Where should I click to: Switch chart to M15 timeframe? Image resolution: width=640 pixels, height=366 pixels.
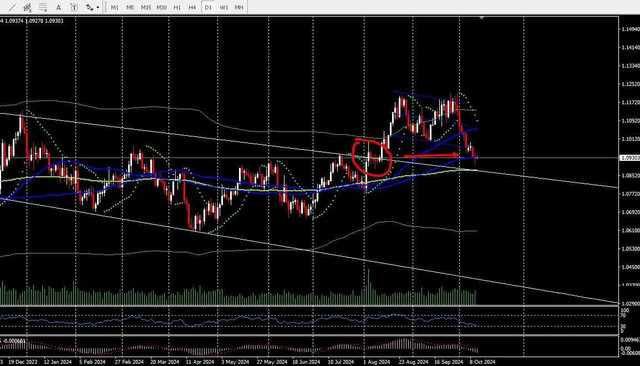click(146, 7)
